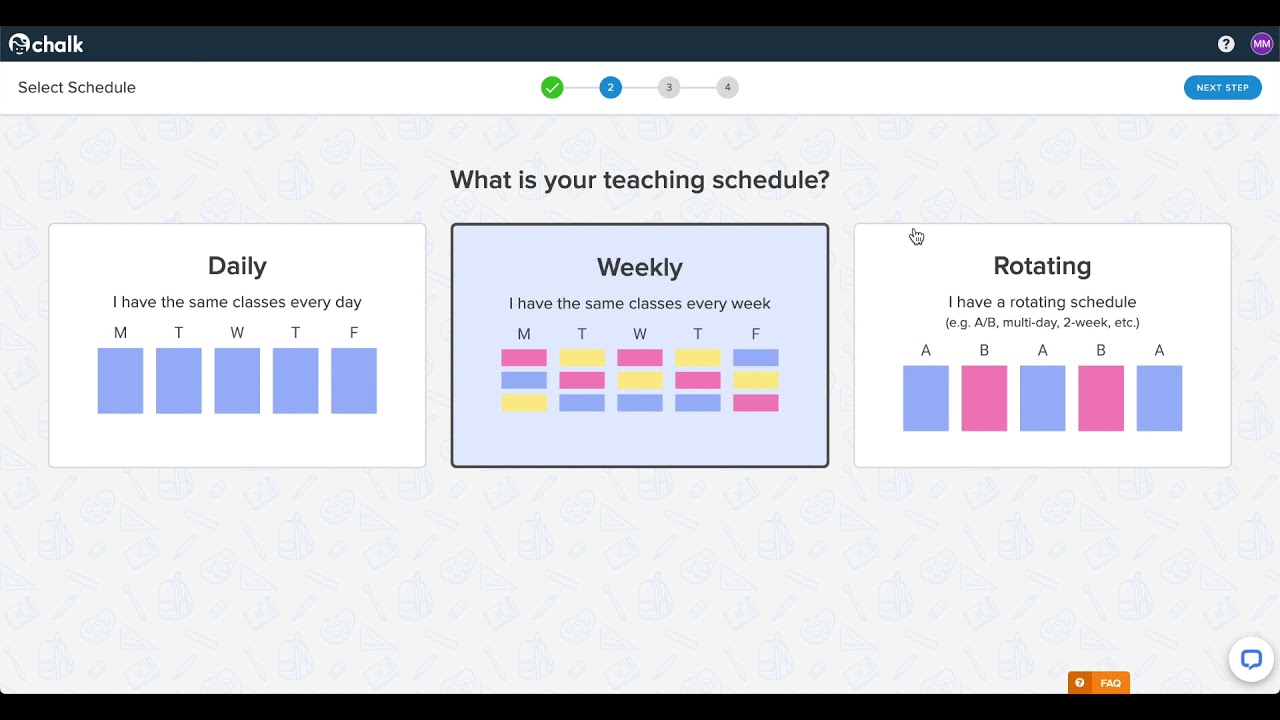Screen dimensions: 1280x720
Task: Jump to step 4 in progress indicator
Action: tap(727, 88)
